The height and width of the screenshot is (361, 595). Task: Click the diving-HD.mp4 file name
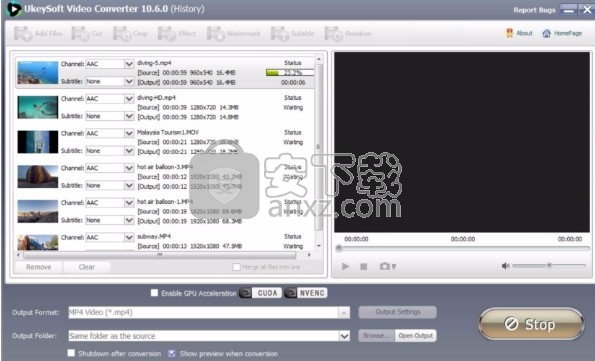(156, 98)
